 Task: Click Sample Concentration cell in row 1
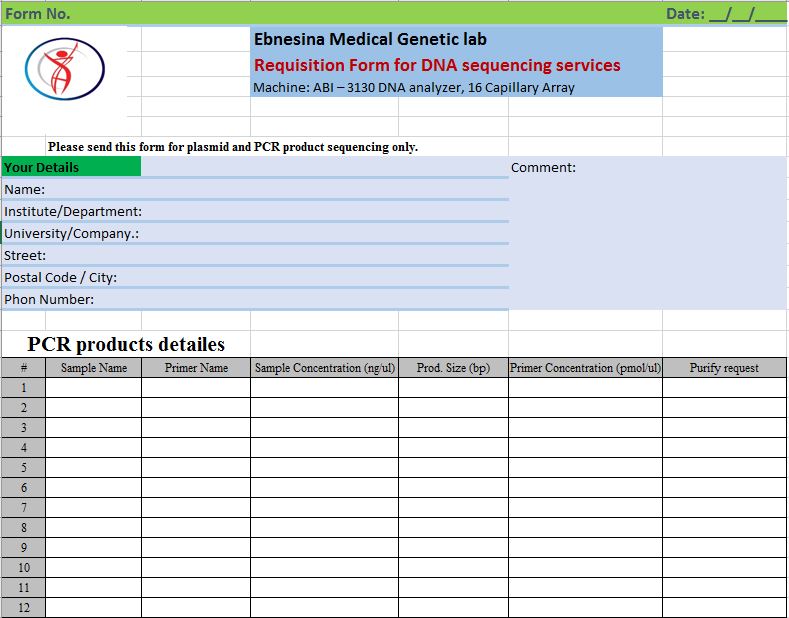325,388
